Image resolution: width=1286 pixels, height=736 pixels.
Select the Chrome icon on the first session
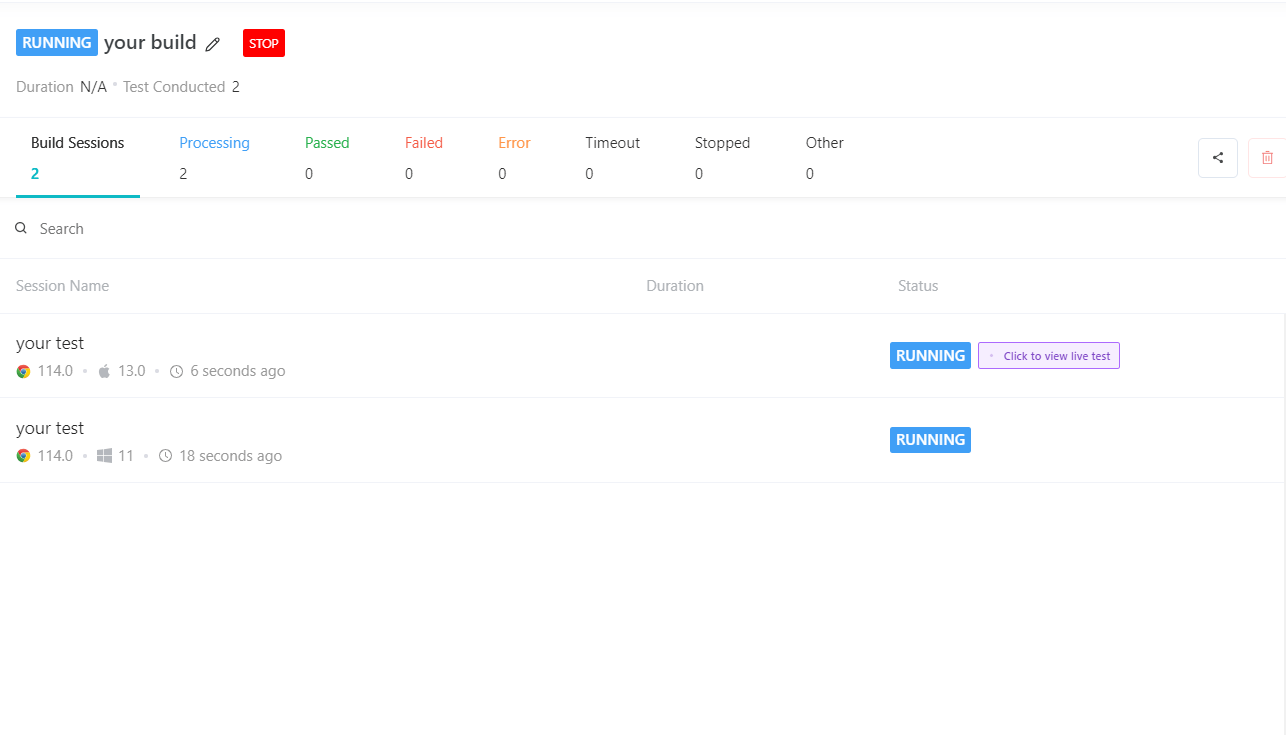22,370
